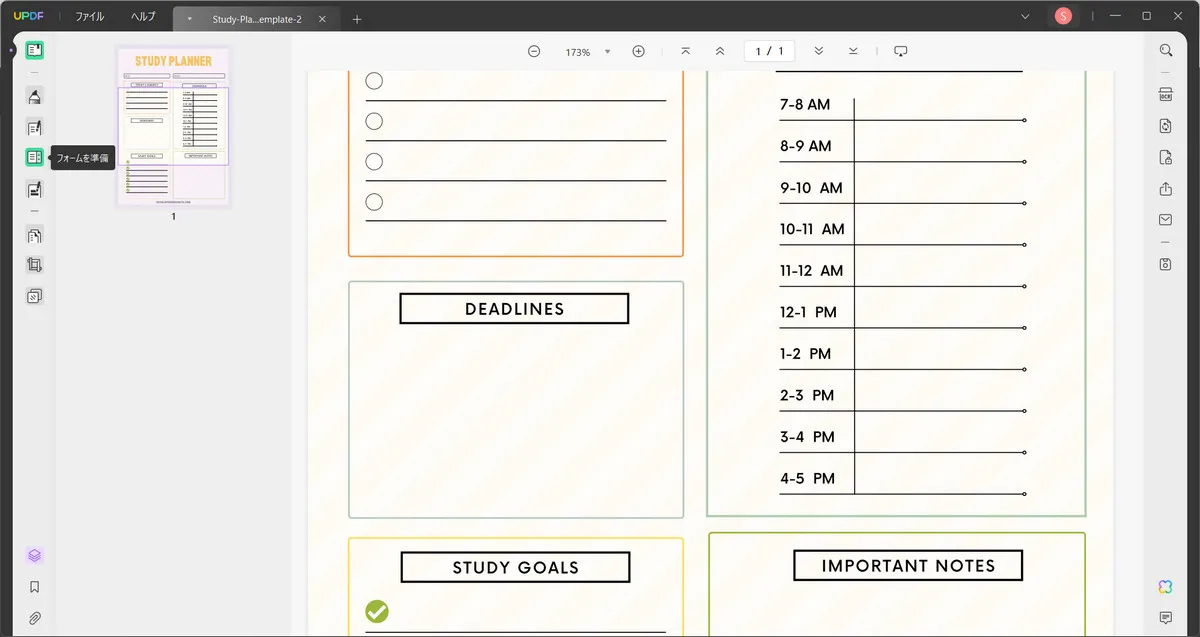Open the Prepare Form (フォームを準備) tool
Image resolution: width=1200 pixels, height=637 pixels.
pyautogui.click(x=35, y=157)
